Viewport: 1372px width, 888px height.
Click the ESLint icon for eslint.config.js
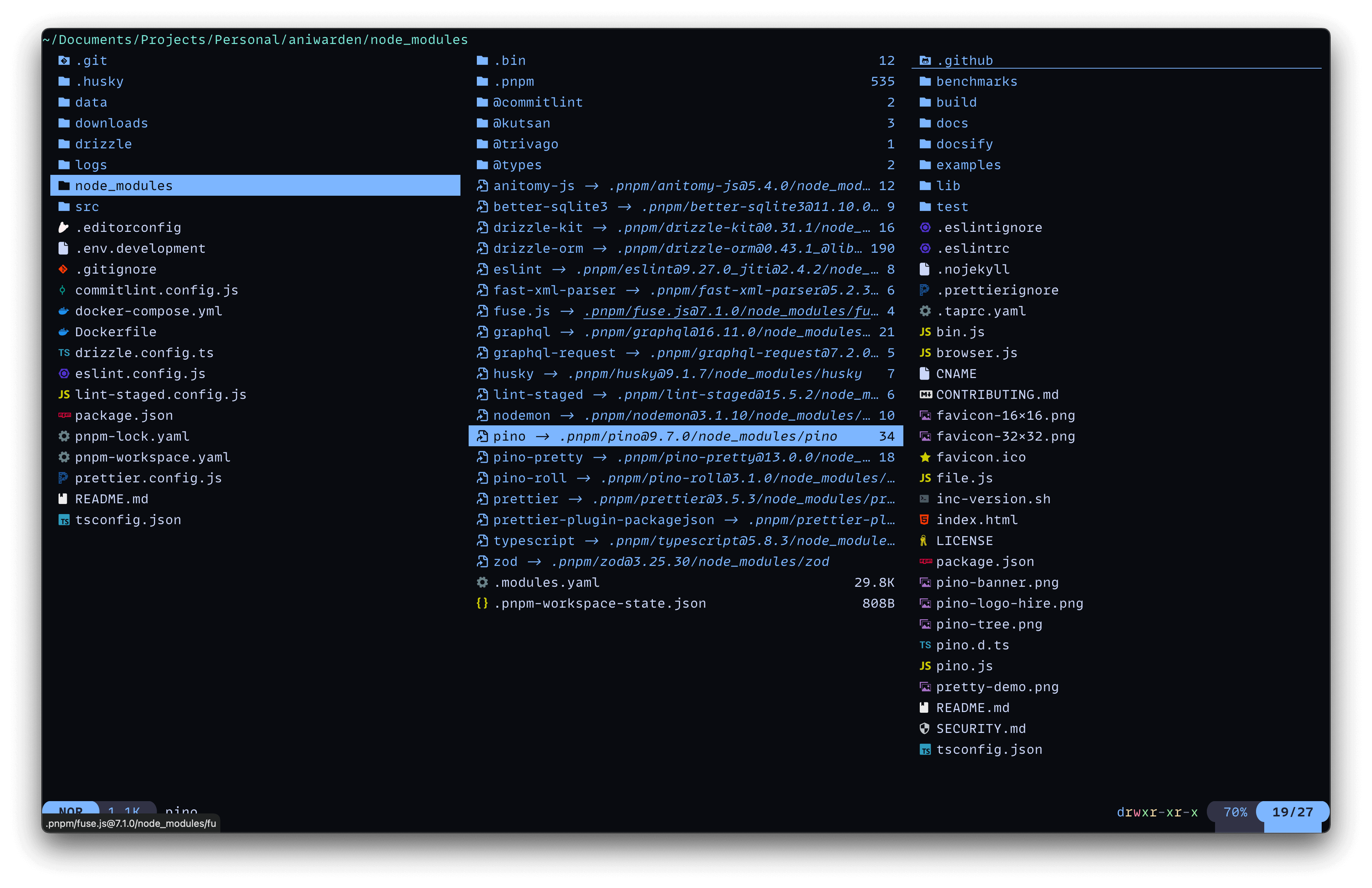pyautogui.click(x=64, y=374)
